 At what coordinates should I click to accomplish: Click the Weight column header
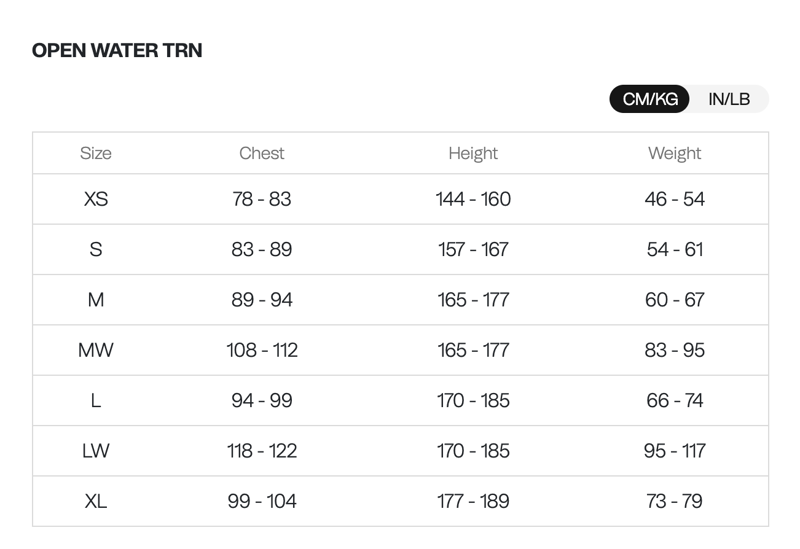675,153
